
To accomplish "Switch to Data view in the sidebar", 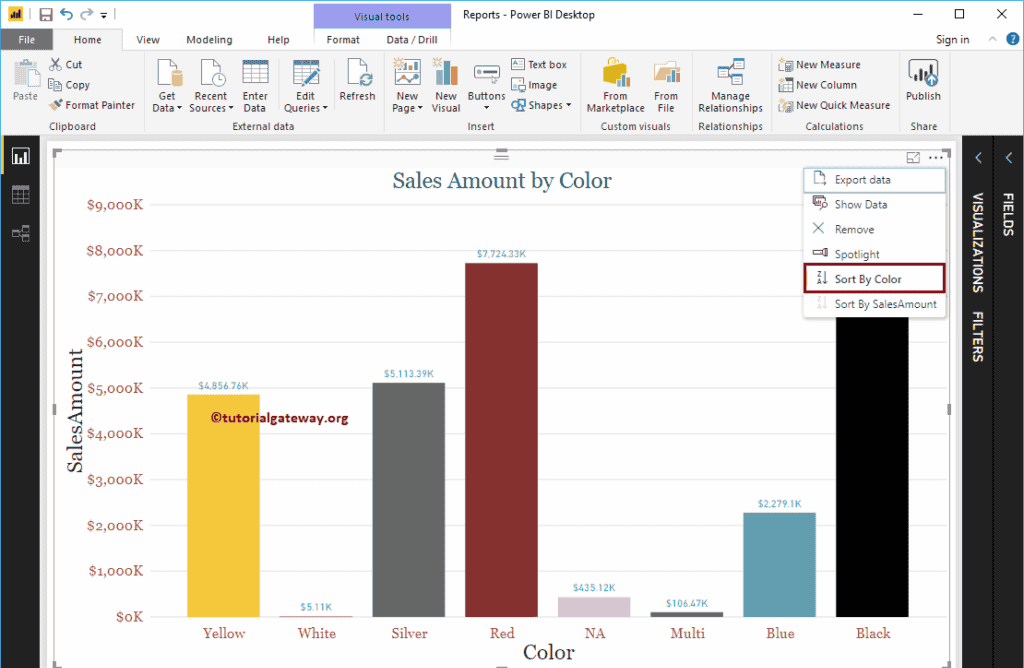I will 21,195.
